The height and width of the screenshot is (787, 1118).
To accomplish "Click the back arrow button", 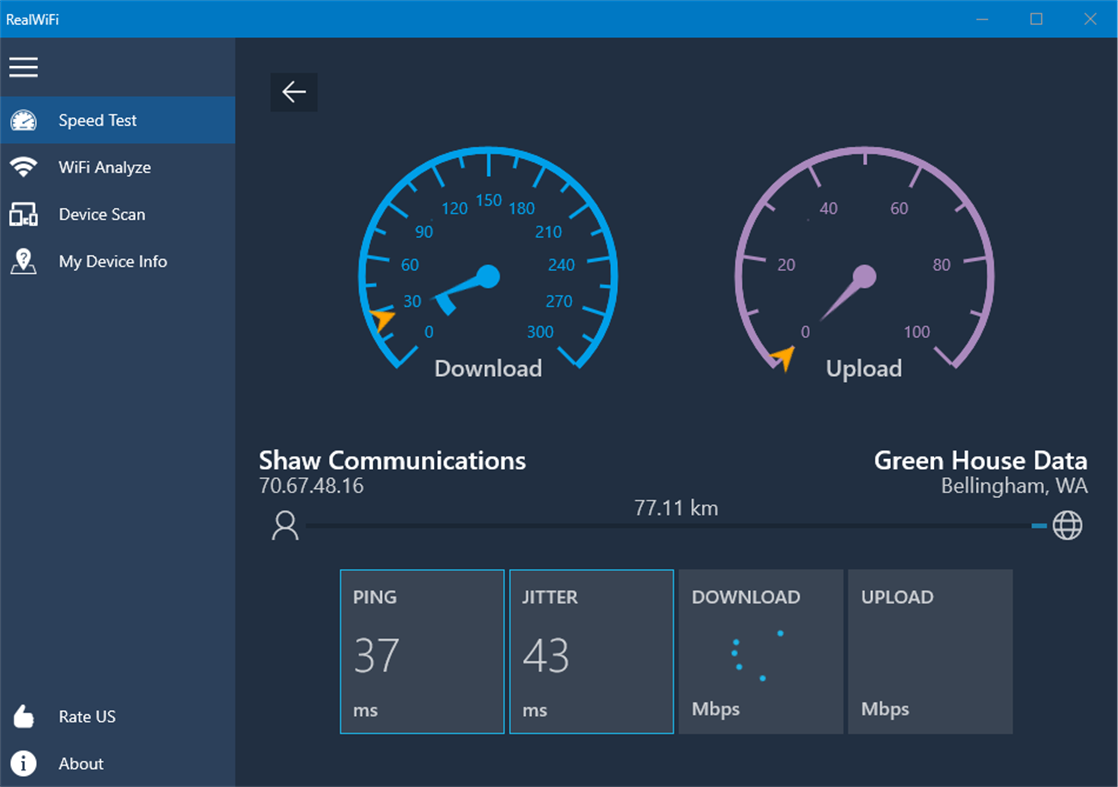I will (293, 91).
